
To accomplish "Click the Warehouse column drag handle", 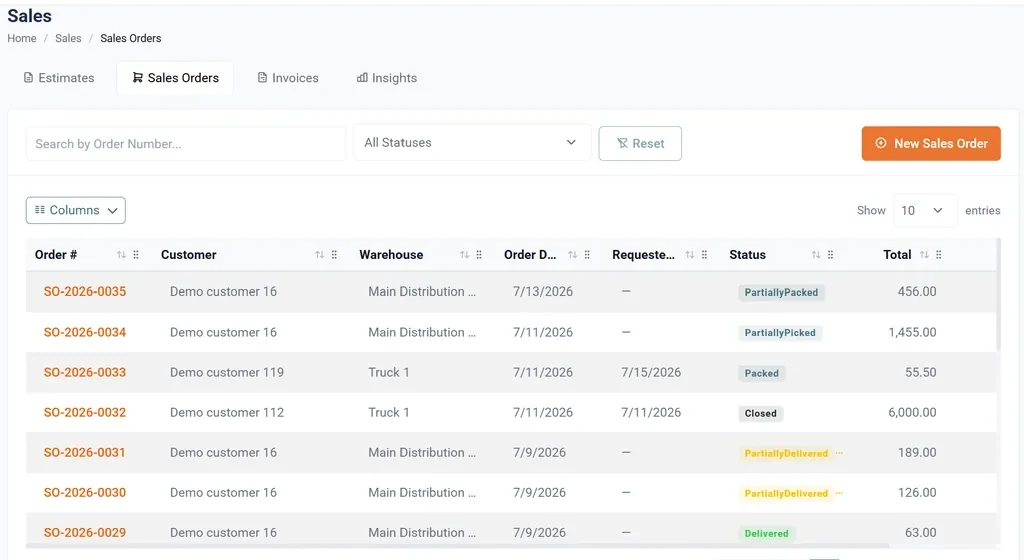I will [x=479, y=255].
